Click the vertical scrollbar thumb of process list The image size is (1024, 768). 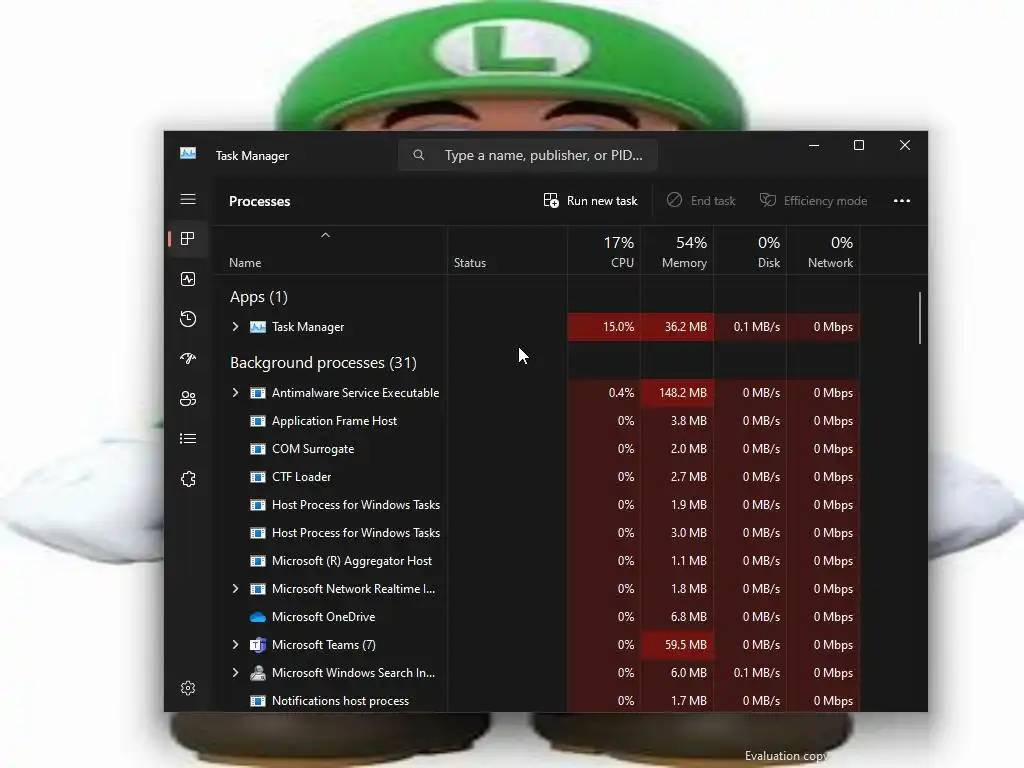[920, 317]
